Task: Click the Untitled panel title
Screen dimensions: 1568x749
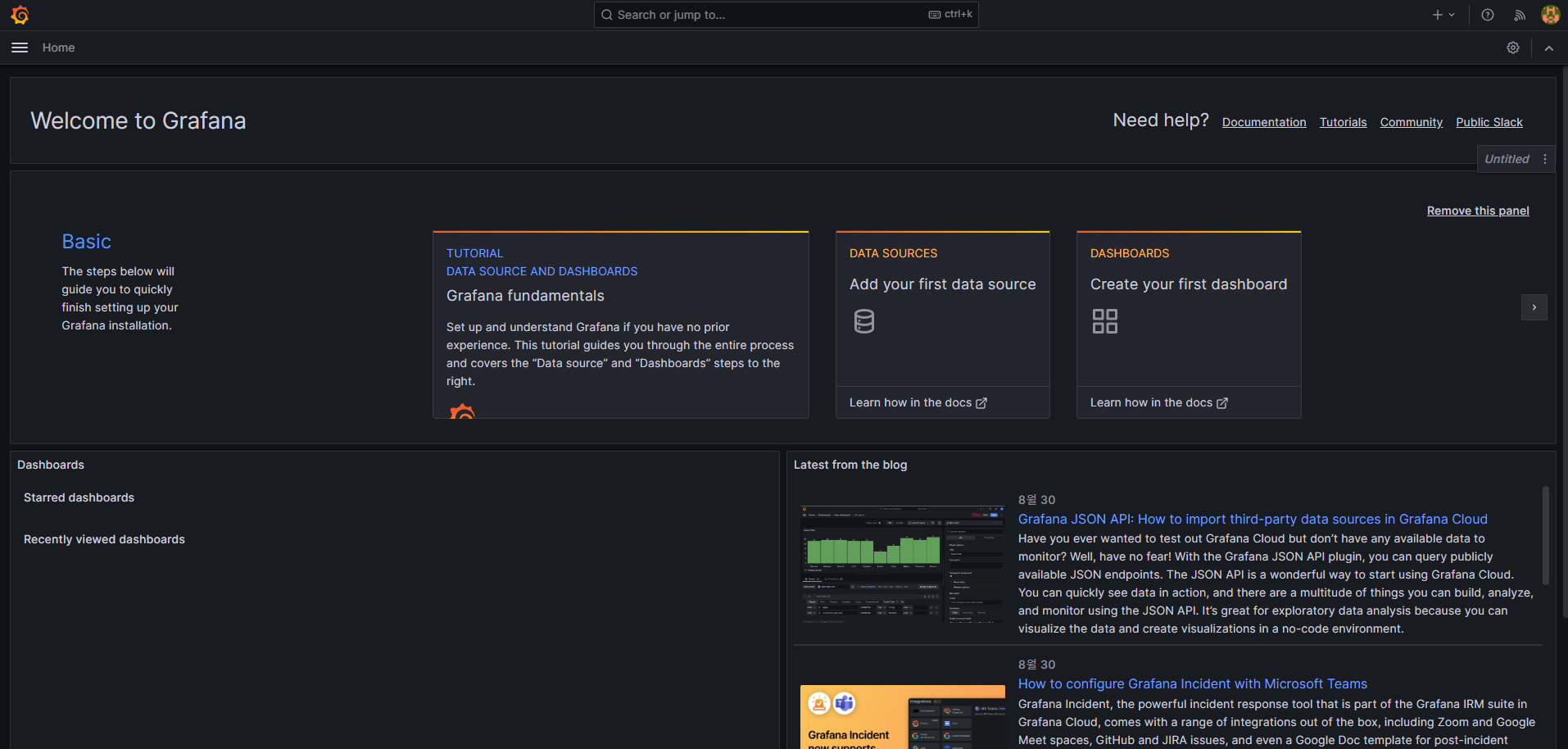Action: (1507, 159)
